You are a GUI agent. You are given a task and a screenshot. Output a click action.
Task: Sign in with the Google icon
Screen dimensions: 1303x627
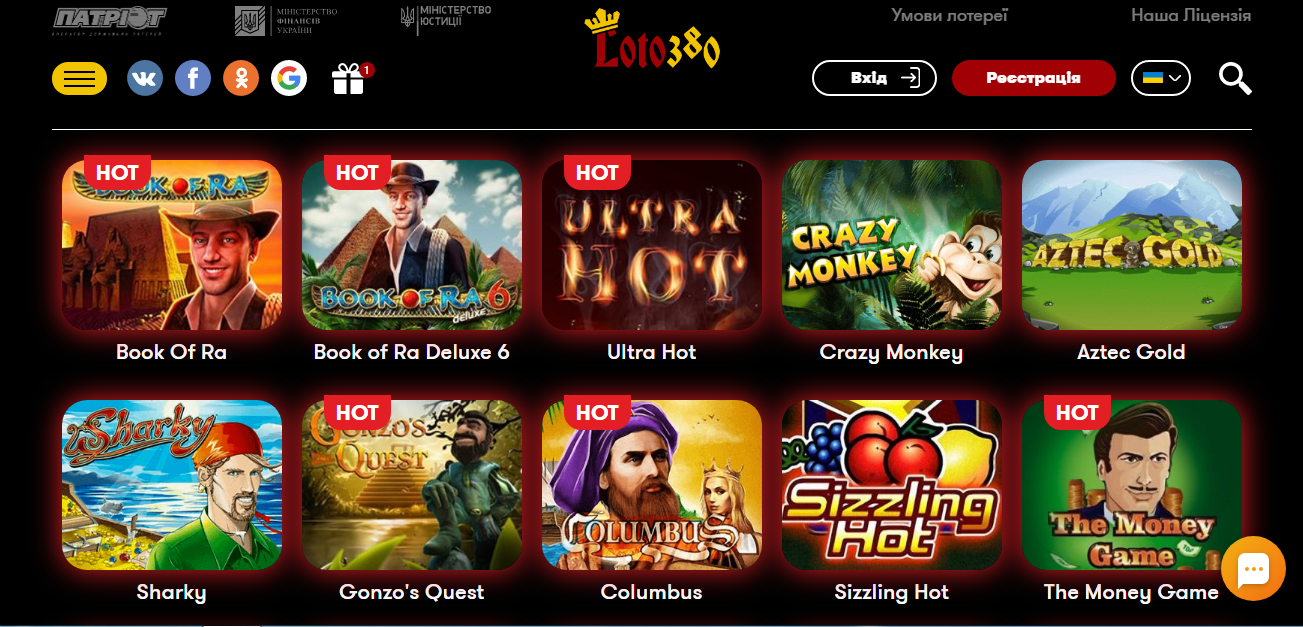[x=289, y=78]
